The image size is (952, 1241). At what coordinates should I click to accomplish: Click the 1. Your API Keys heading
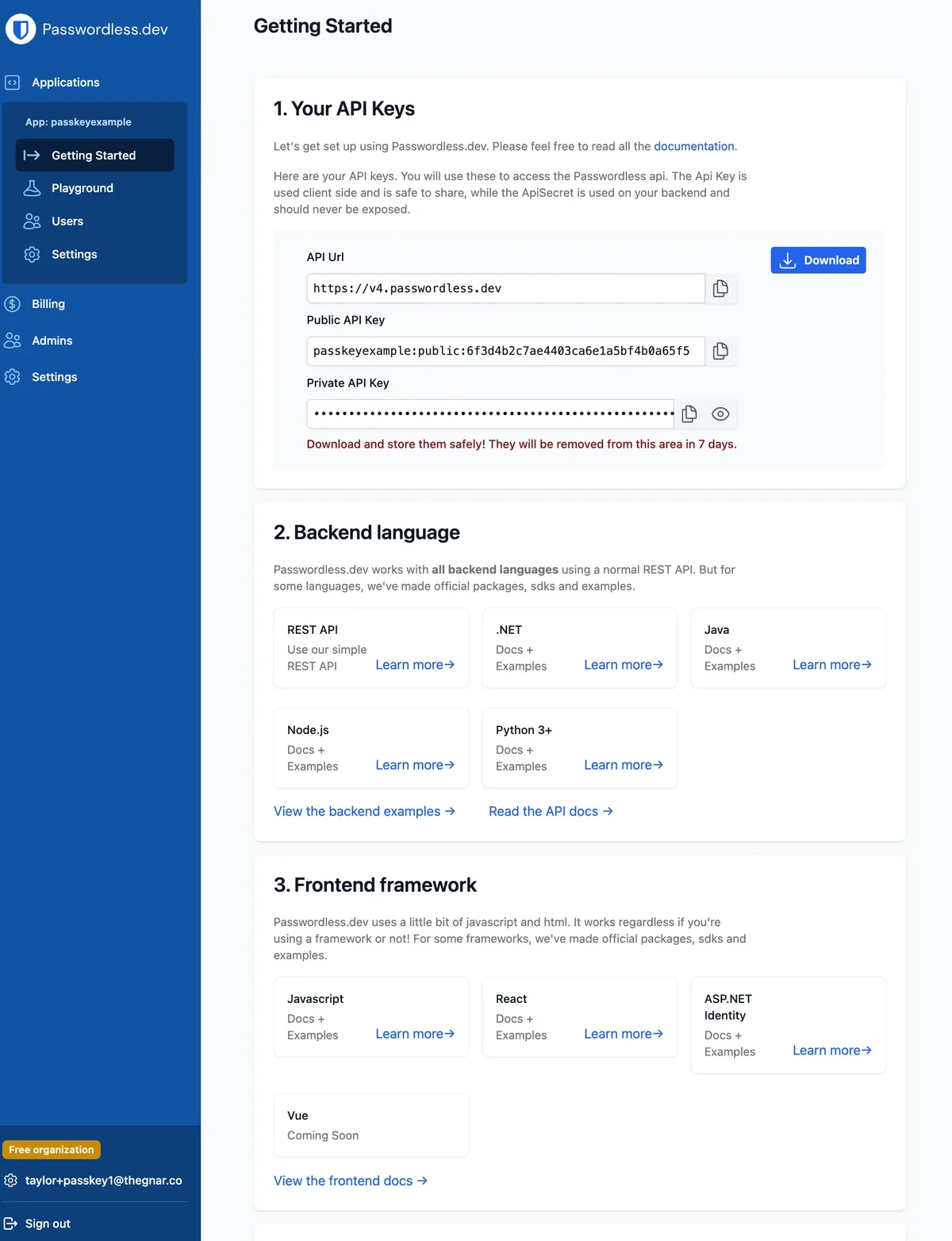coord(344,109)
